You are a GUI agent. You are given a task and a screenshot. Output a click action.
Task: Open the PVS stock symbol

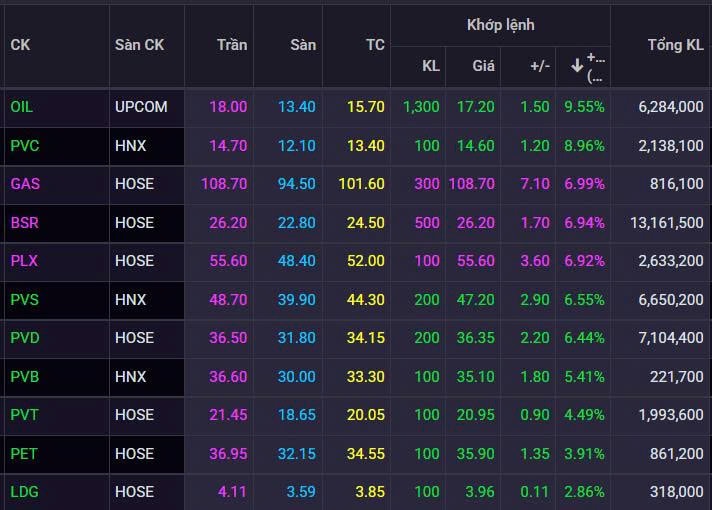24,299
